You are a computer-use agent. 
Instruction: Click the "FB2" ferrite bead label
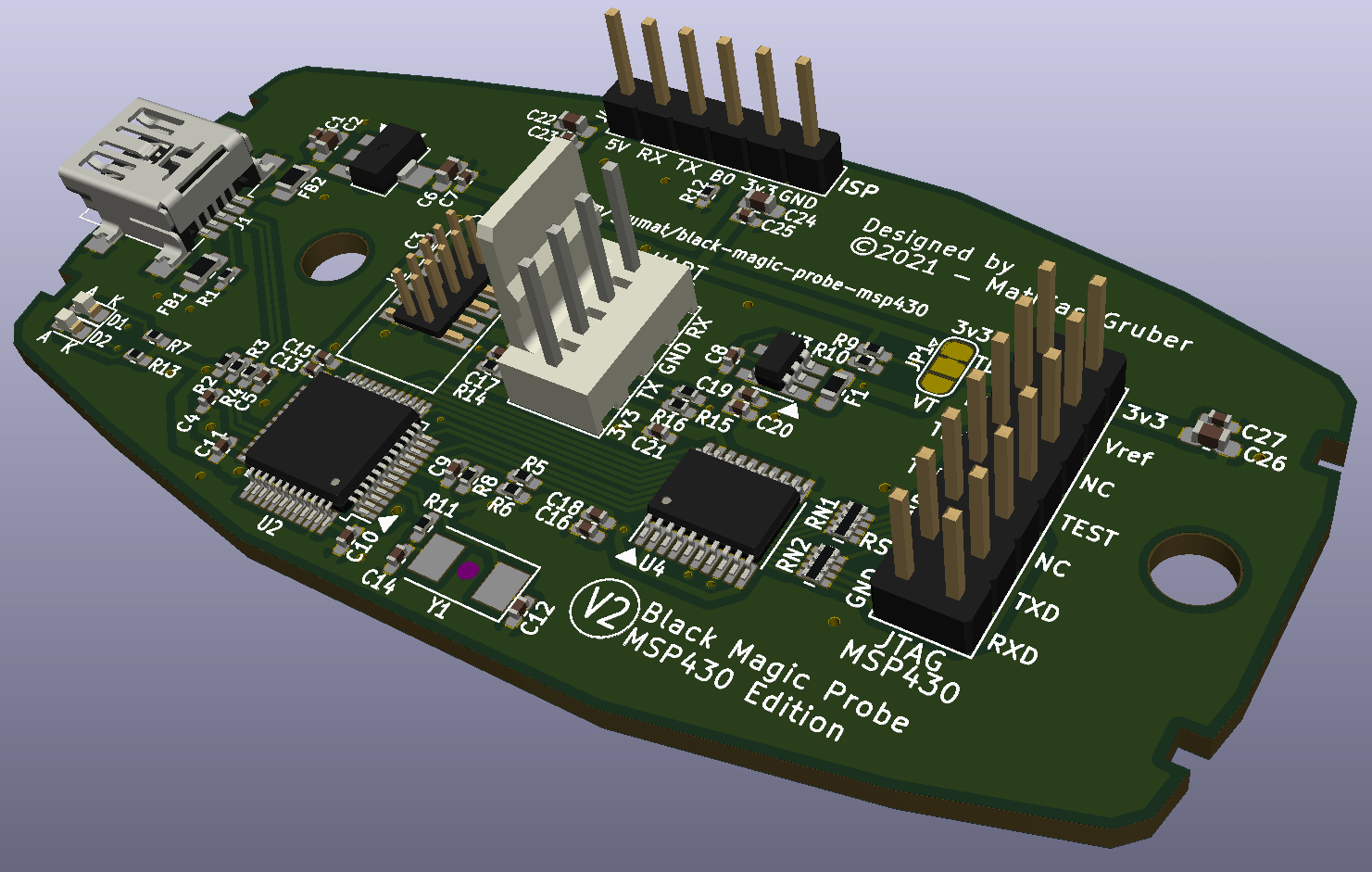[x=313, y=185]
